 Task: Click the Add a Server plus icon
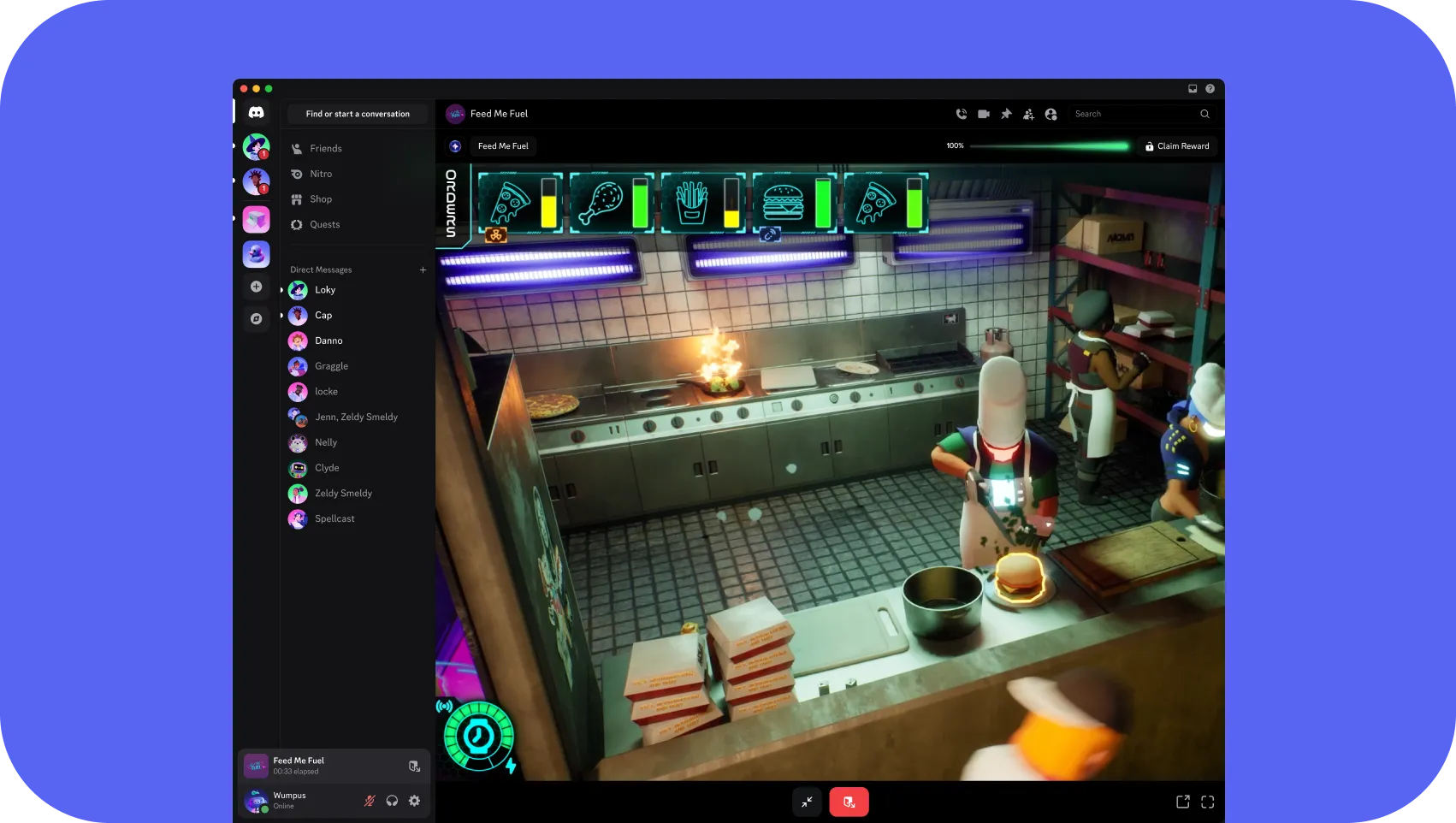(256, 287)
